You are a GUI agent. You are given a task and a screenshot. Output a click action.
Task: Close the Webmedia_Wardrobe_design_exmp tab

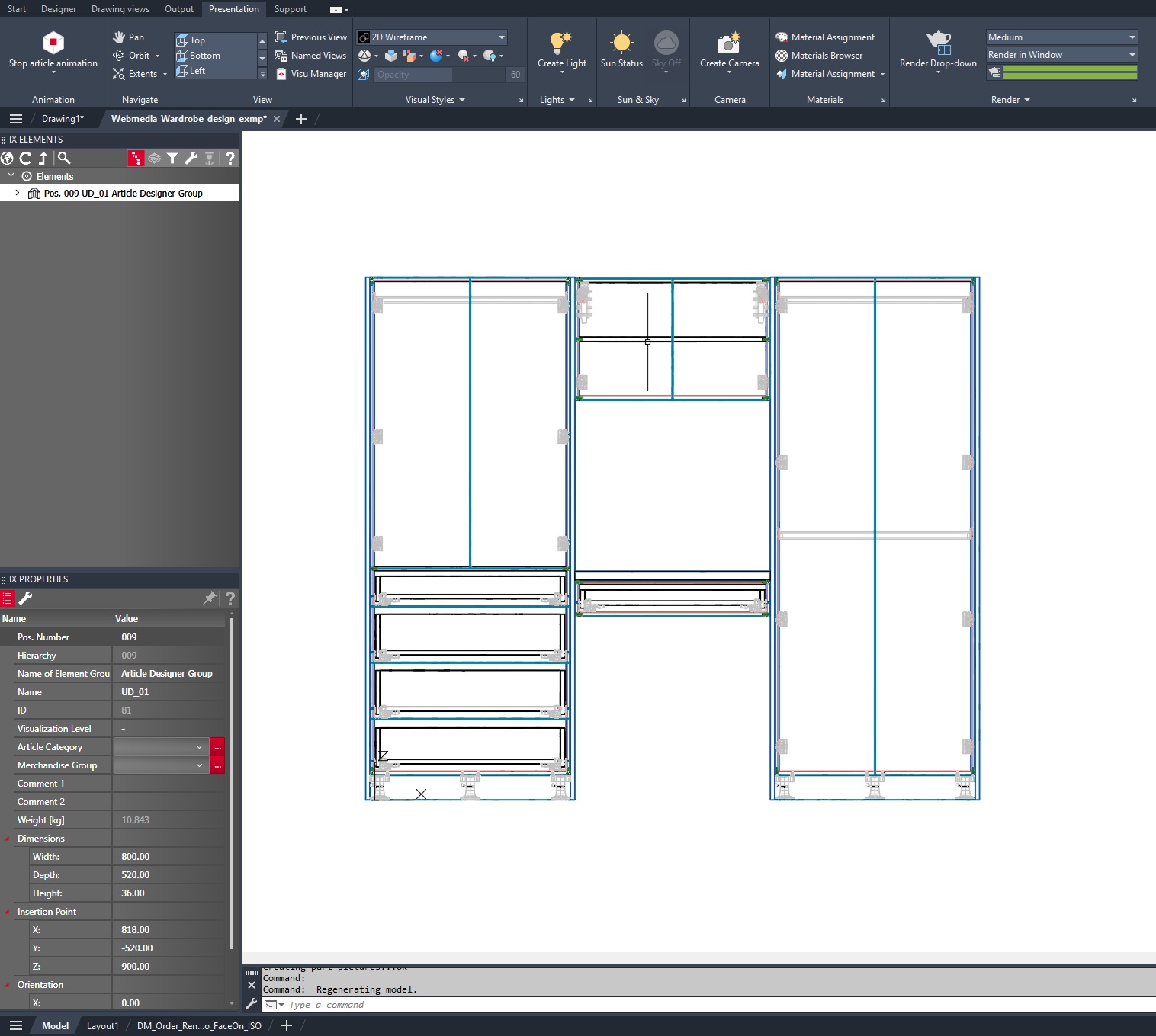(x=277, y=119)
